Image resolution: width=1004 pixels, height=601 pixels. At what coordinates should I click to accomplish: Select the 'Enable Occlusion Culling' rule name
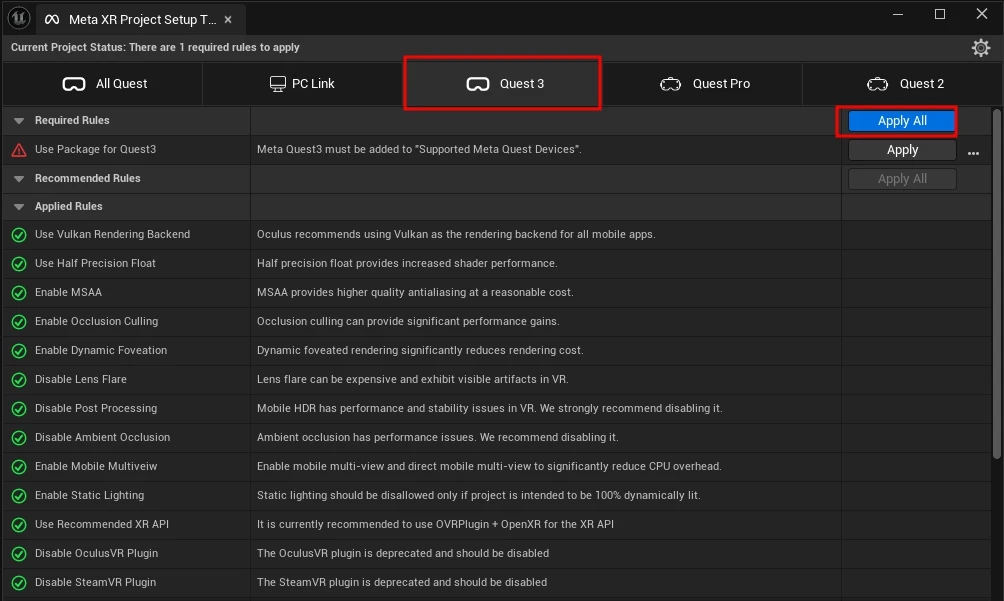click(96, 321)
